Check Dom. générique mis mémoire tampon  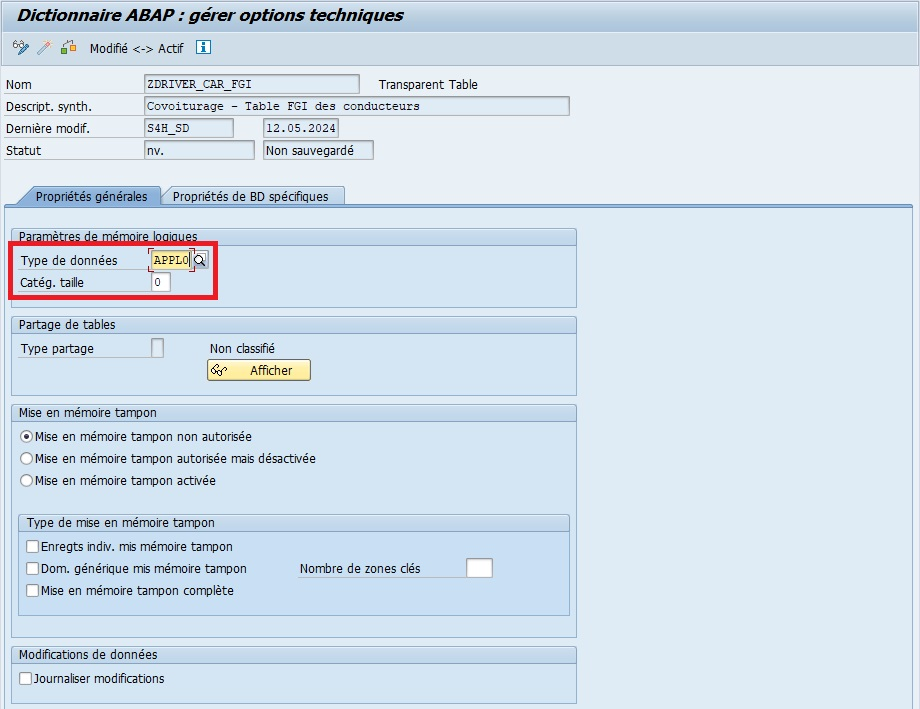pyautogui.click(x=33, y=569)
